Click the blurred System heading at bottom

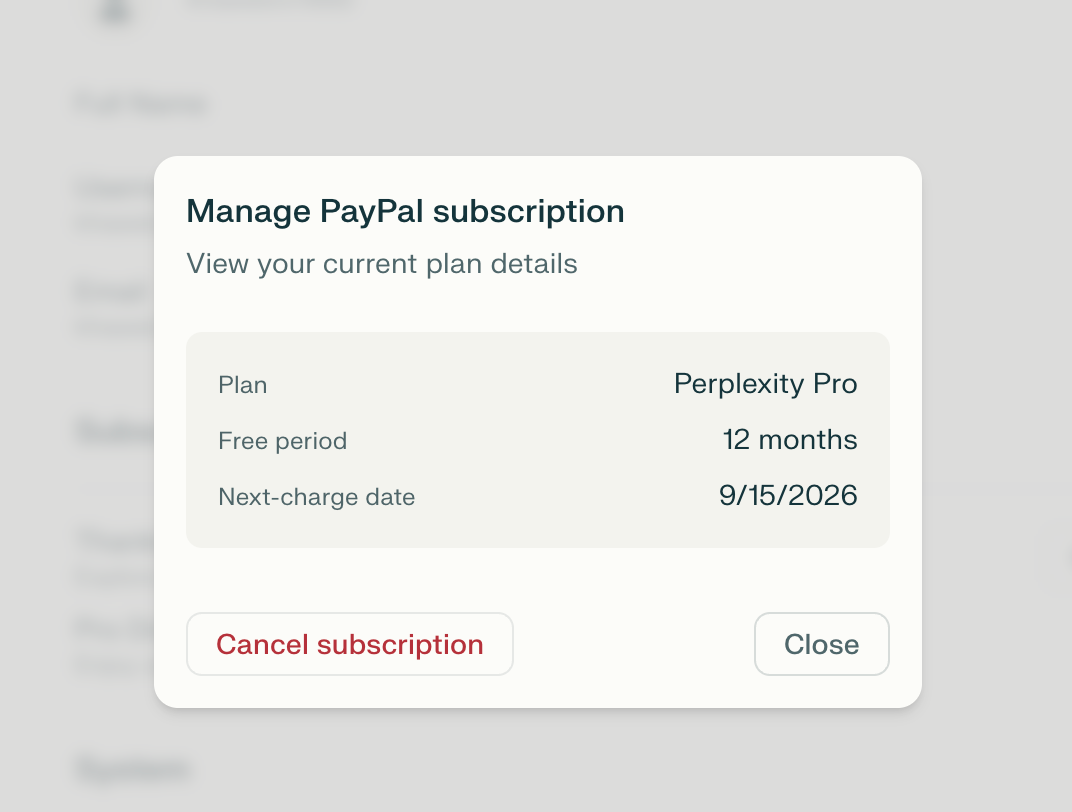click(132, 770)
